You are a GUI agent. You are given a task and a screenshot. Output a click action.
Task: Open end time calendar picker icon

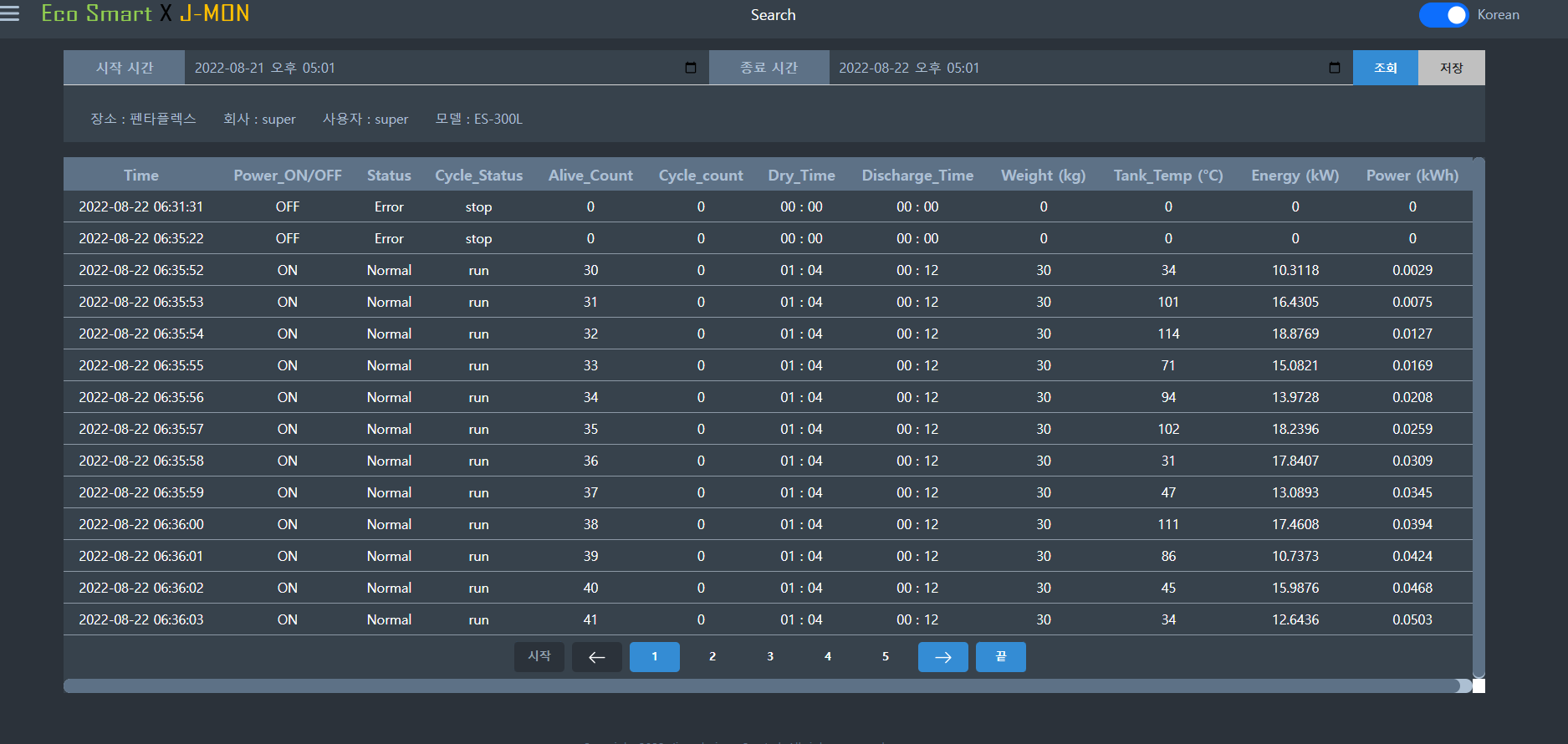[x=1335, y=68]
